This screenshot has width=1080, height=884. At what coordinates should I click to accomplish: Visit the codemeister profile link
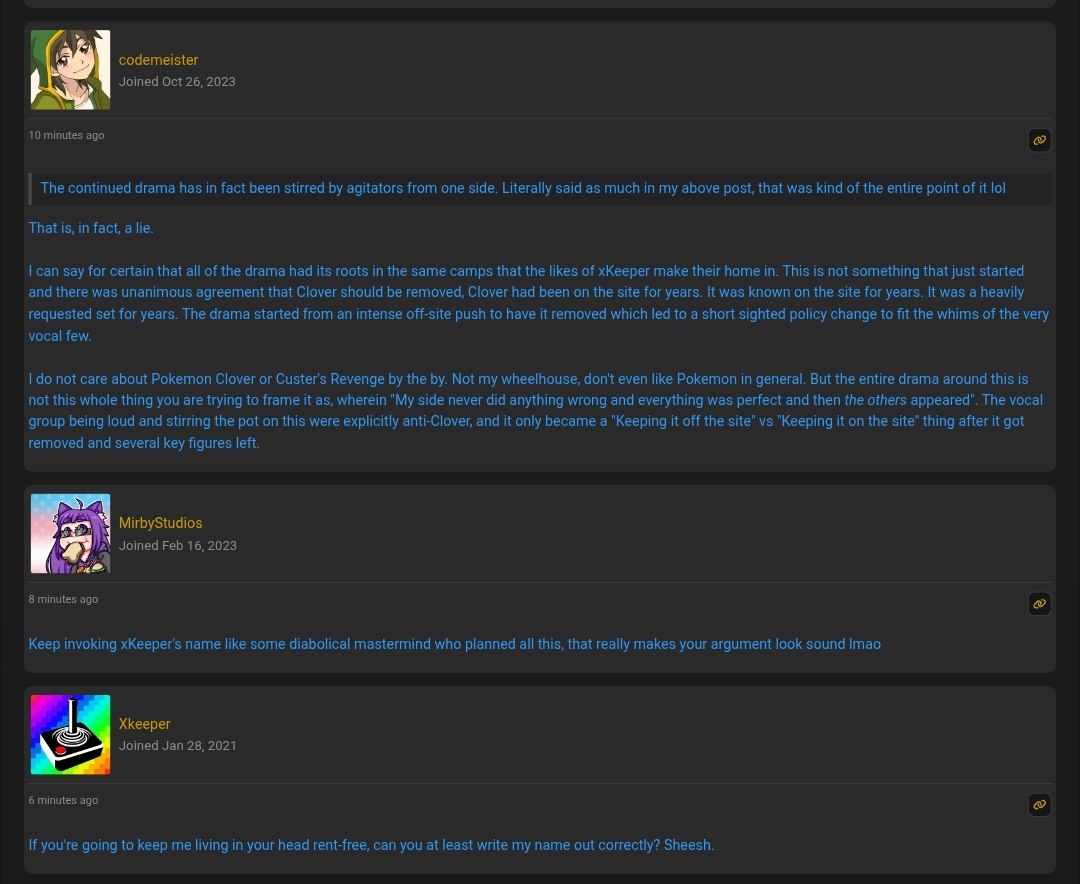point(158,60)
